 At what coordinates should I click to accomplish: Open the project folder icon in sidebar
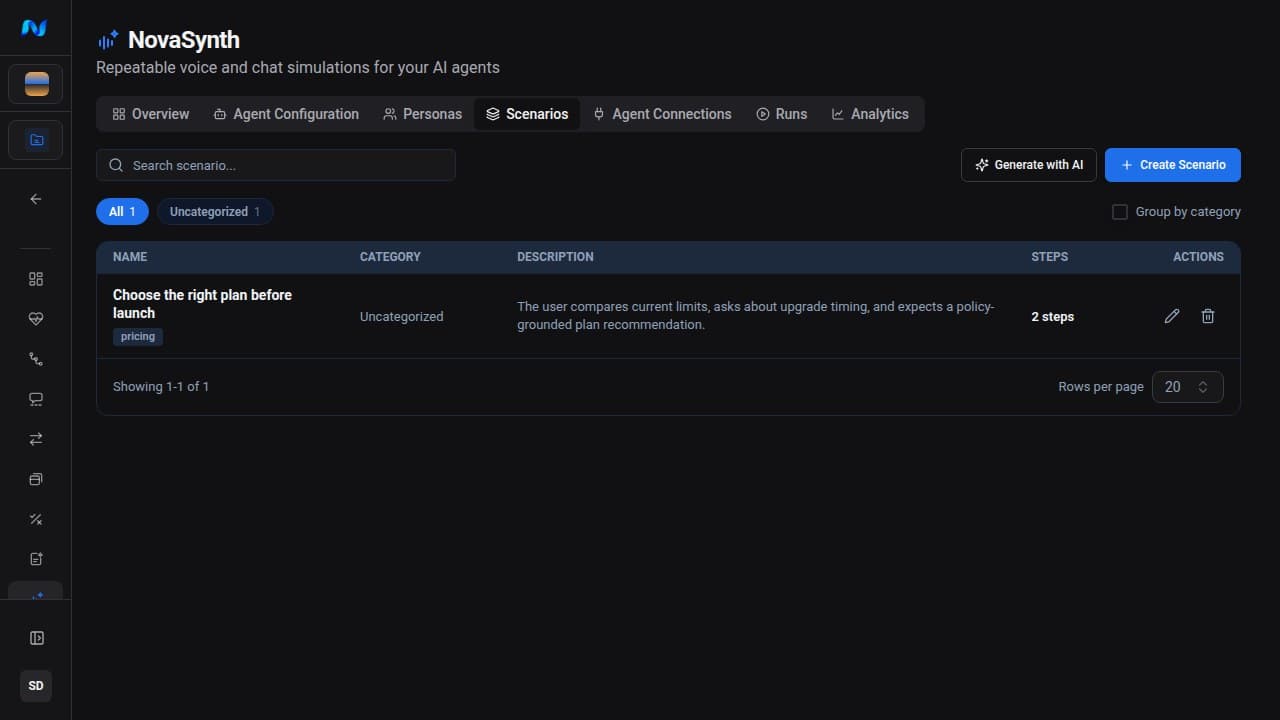tap(36, 140)
